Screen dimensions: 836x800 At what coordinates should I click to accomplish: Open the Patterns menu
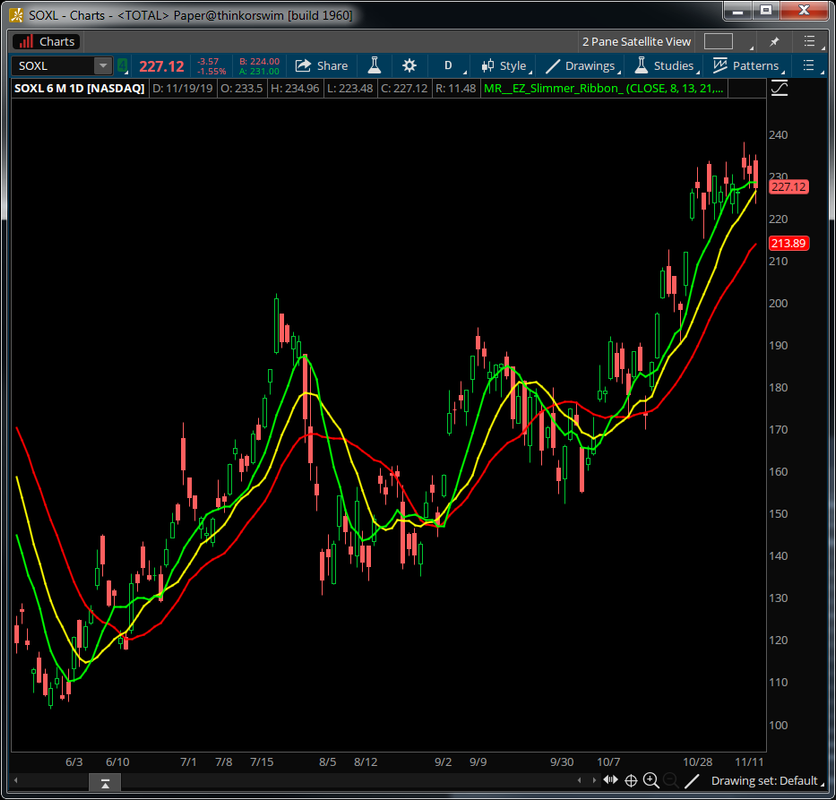tap(747, 66)
